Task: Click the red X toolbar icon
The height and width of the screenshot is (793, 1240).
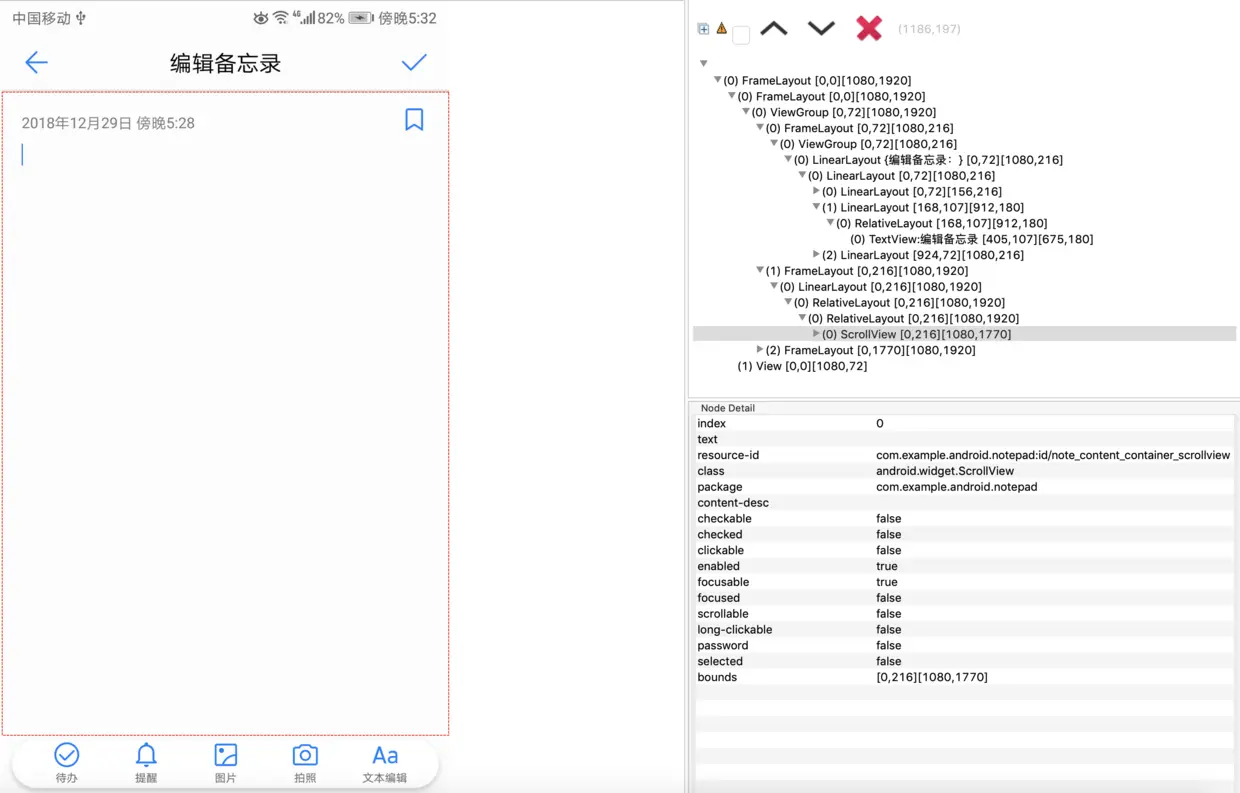Action: [869, 28]
